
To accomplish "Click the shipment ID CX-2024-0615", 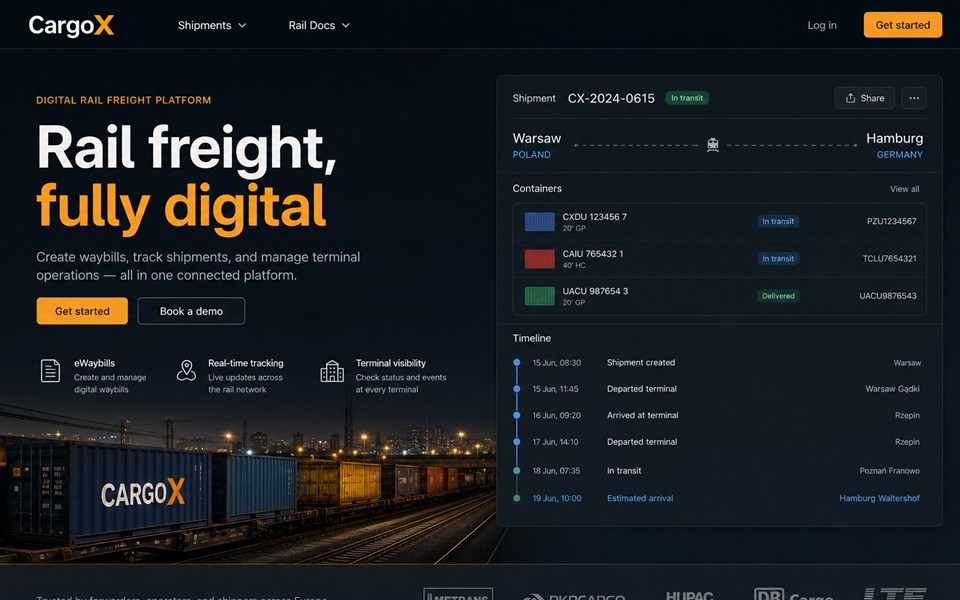I will 611,98.
